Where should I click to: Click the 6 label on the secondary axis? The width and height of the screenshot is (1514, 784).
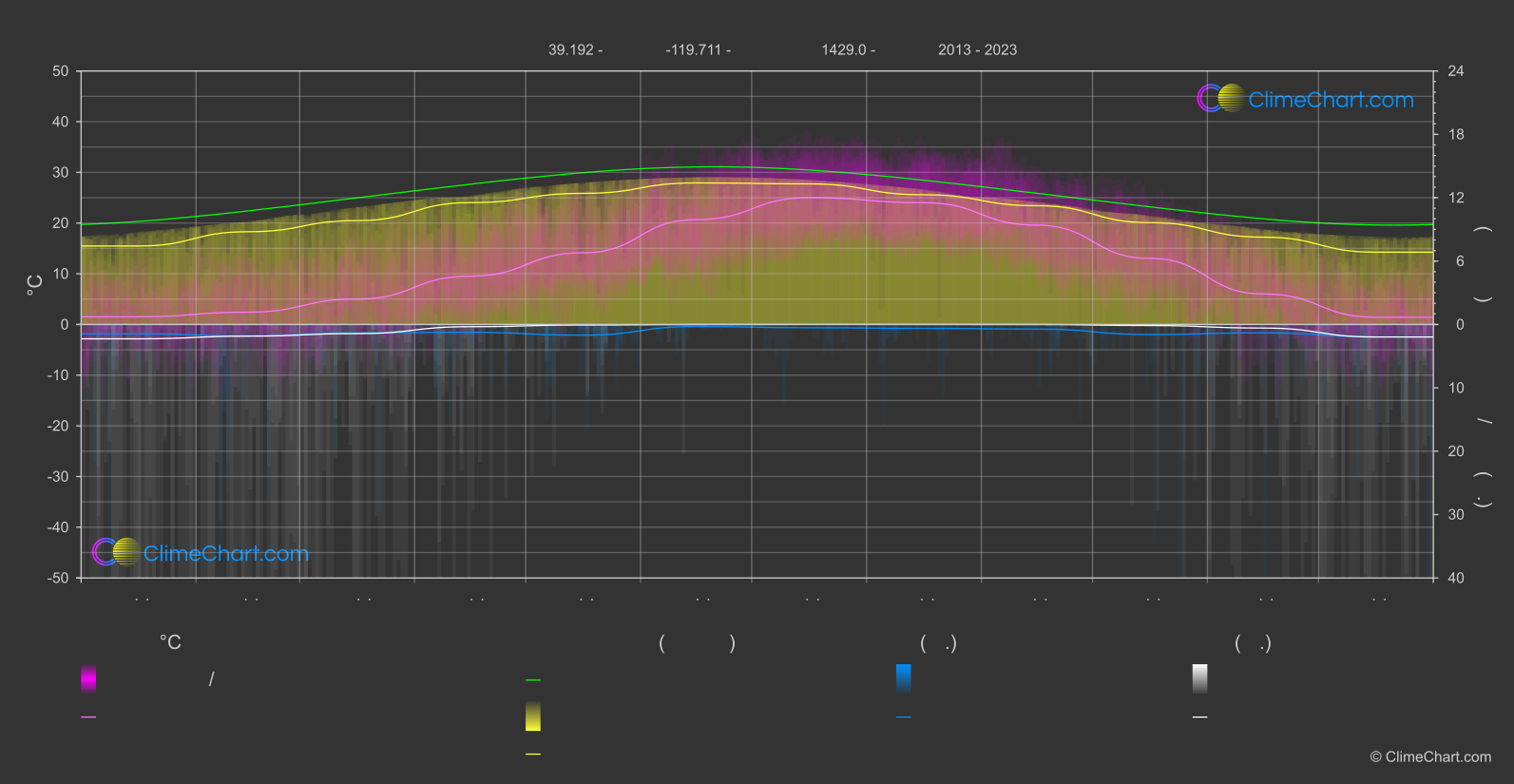click(x=1460, y=261)
